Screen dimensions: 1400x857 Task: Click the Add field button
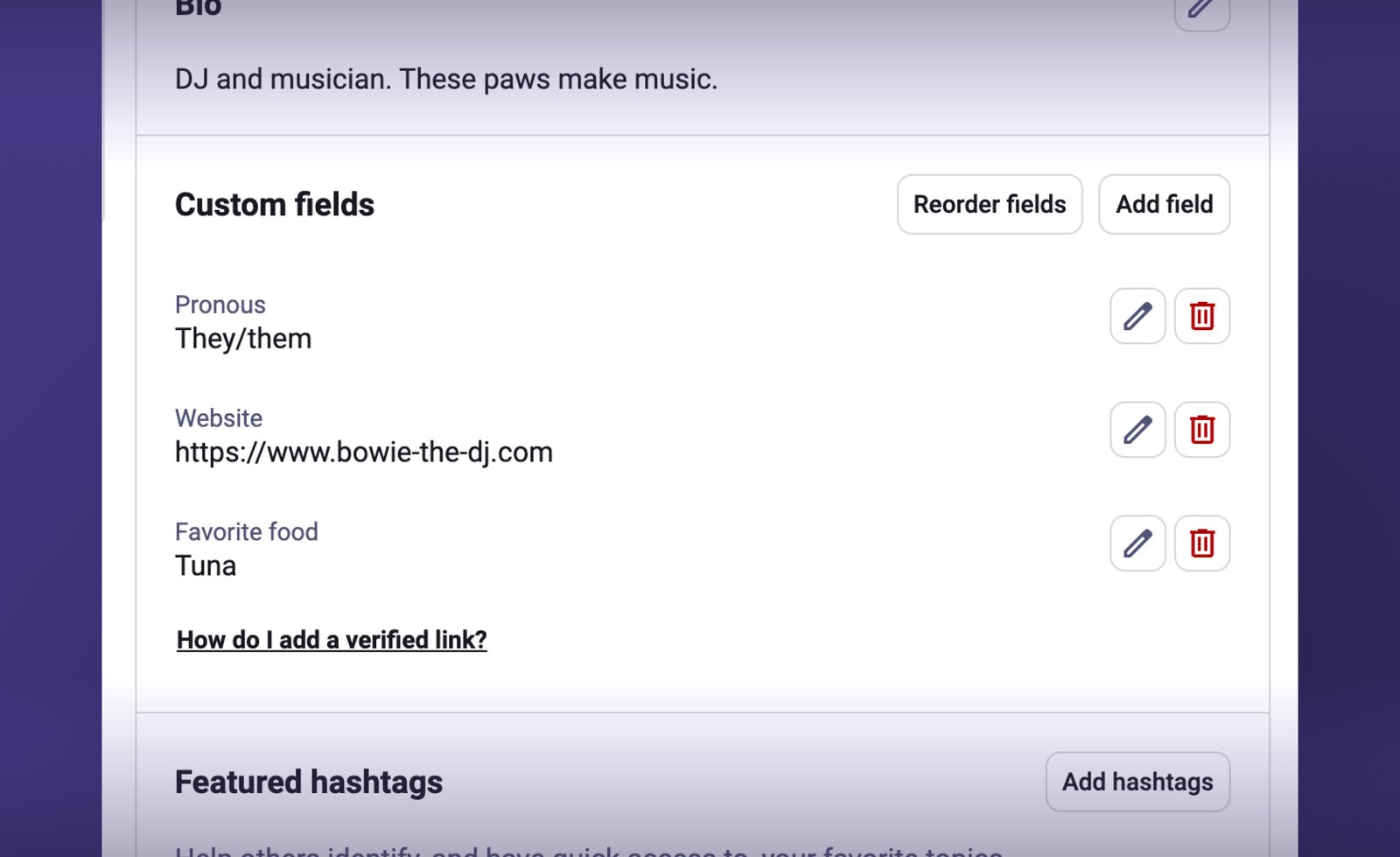coord(1164,204)
